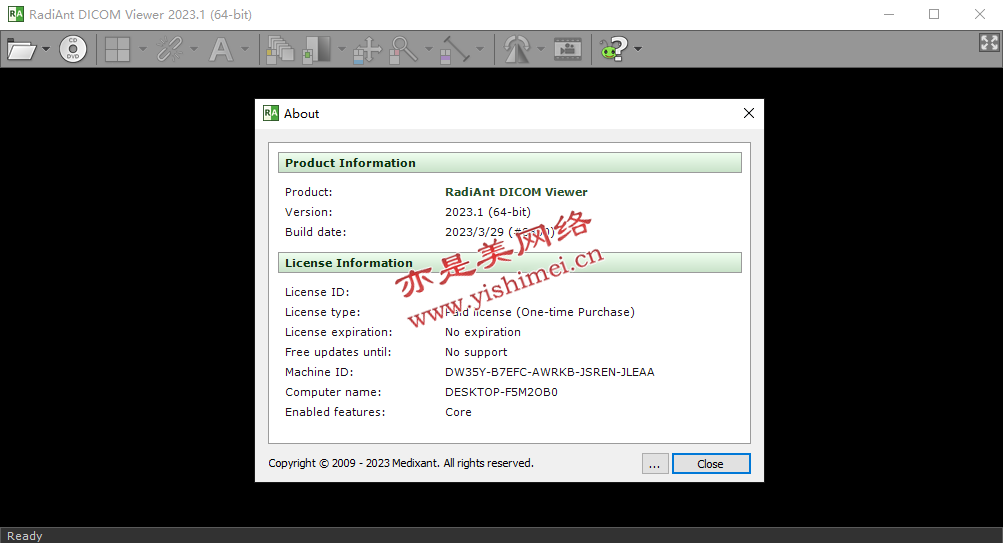1003x543 pixels.
Task: Click the 'License Information' section header
Action: pyautogui.click(x=510, y=263)
